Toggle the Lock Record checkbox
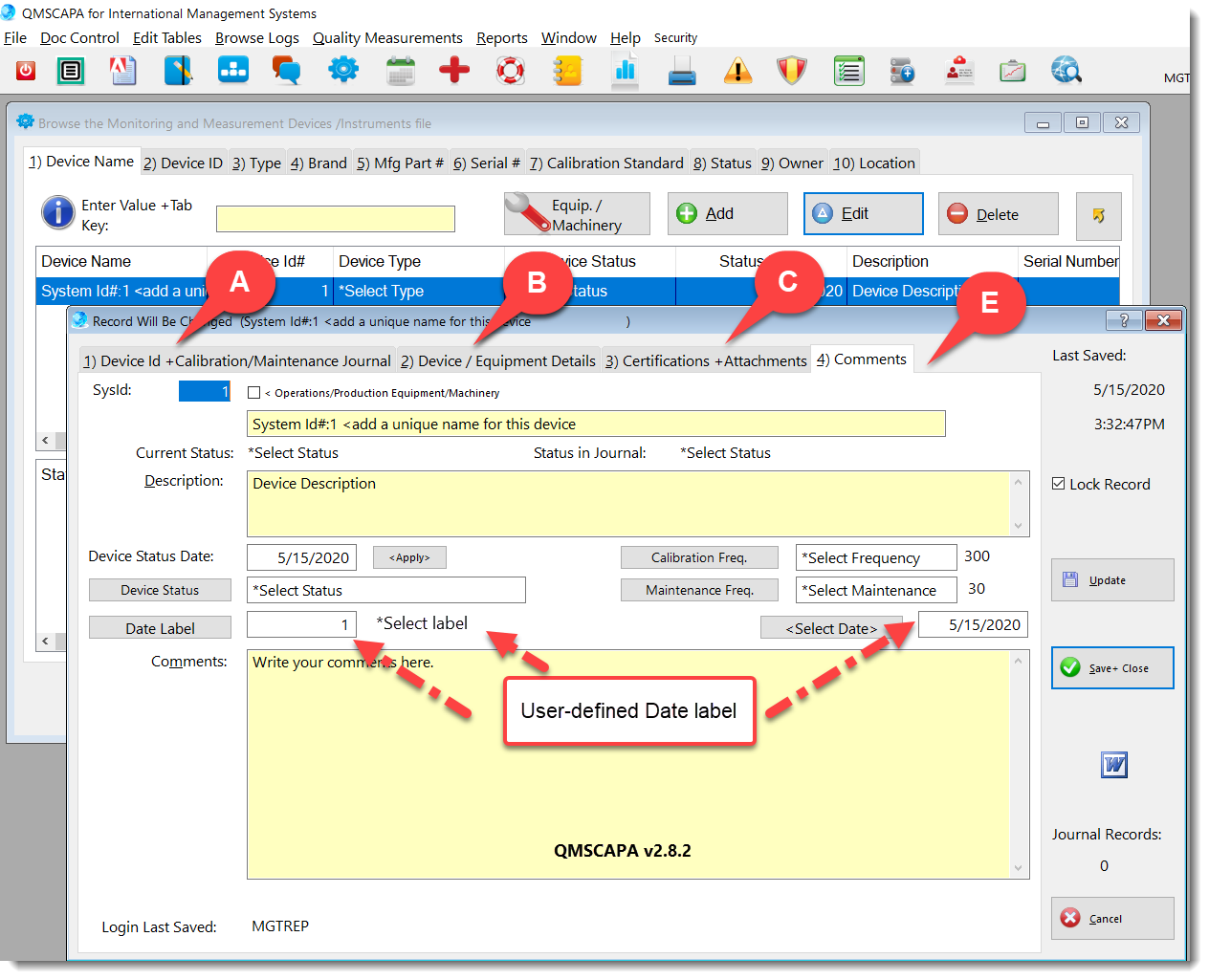The width and height of the screenshot is (1209, 980). [x=1059, y=484]
